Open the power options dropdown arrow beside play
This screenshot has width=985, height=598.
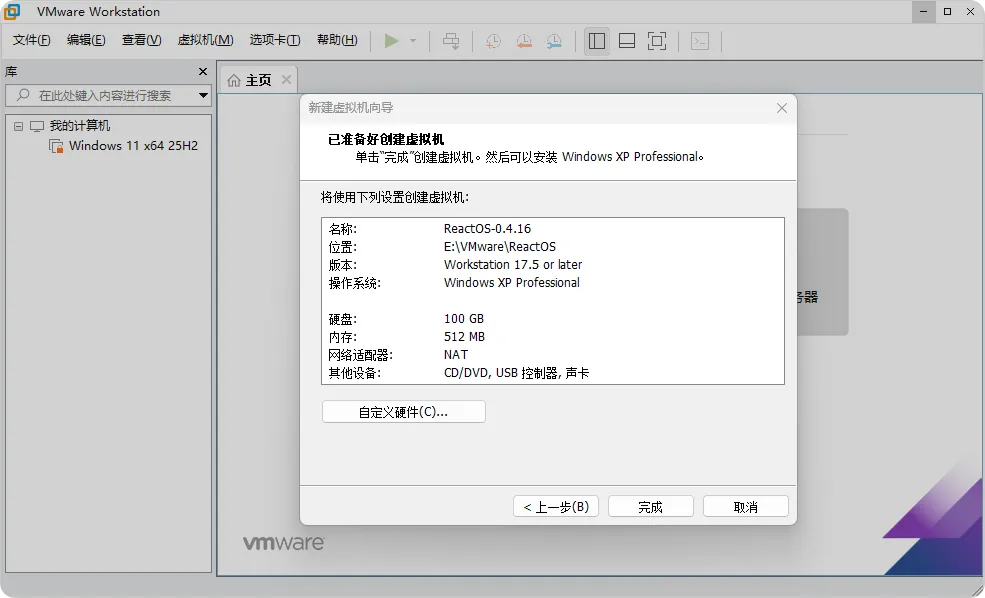click(x=413, y=41)
